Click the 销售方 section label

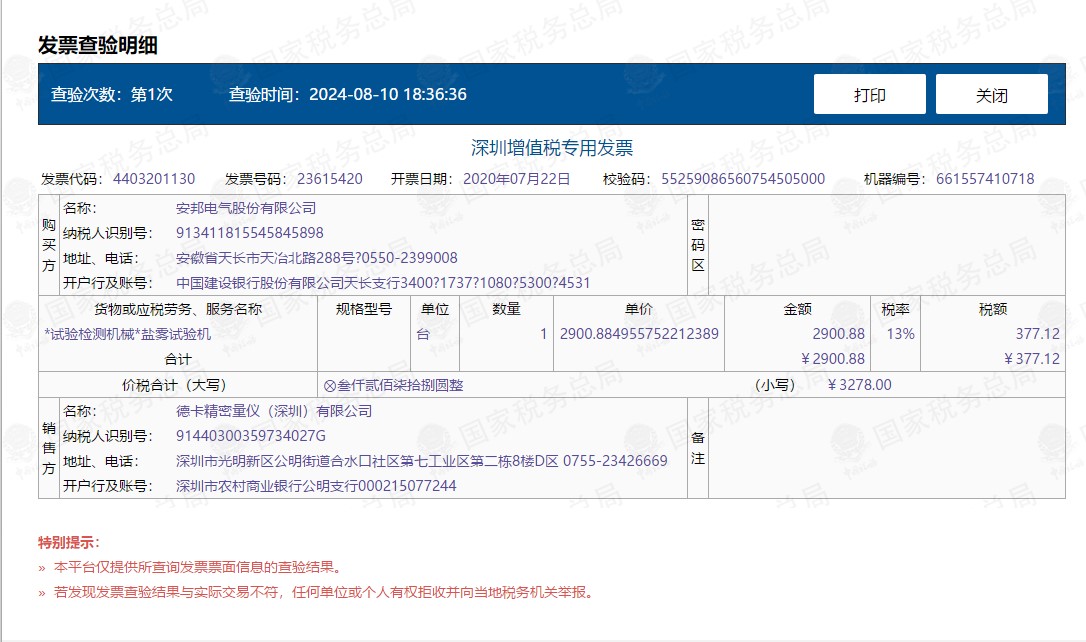click(48, 448)
